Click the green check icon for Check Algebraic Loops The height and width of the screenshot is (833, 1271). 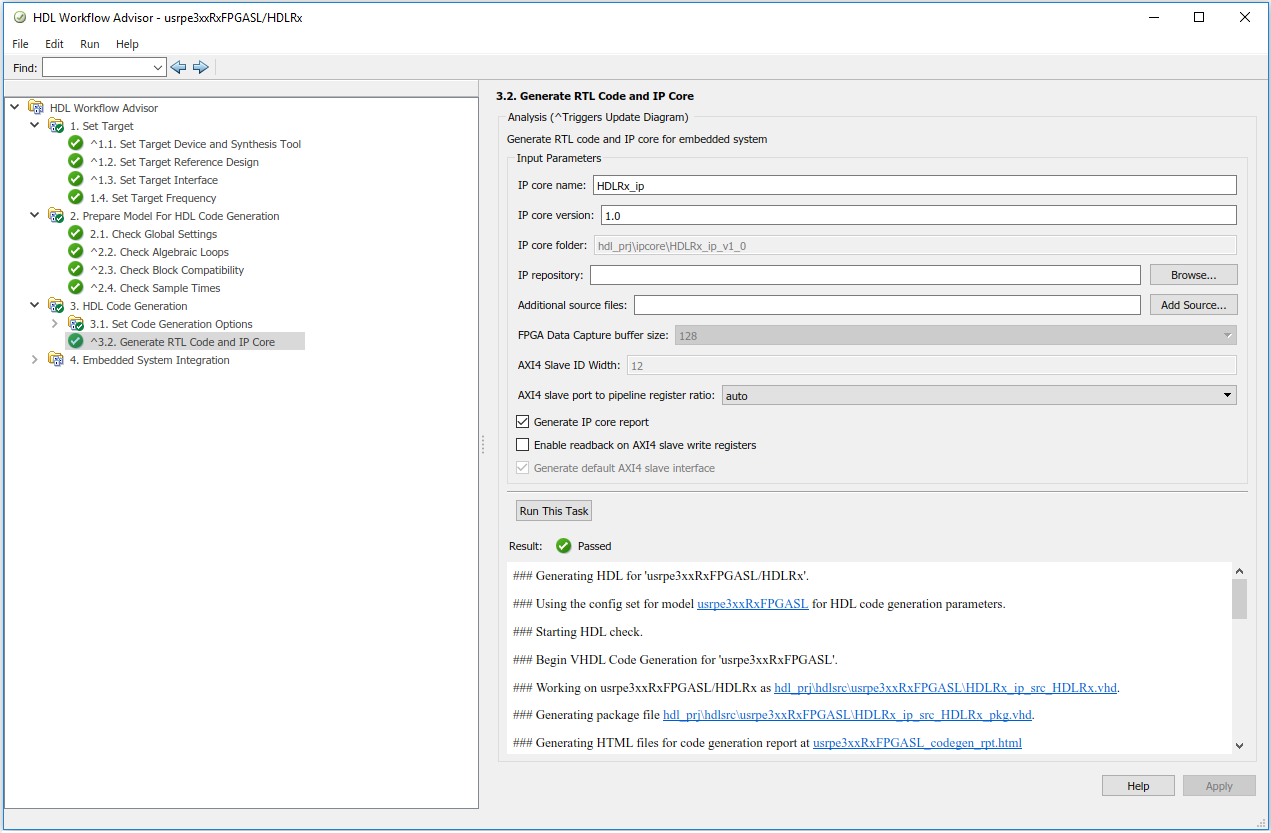(76, 252)
